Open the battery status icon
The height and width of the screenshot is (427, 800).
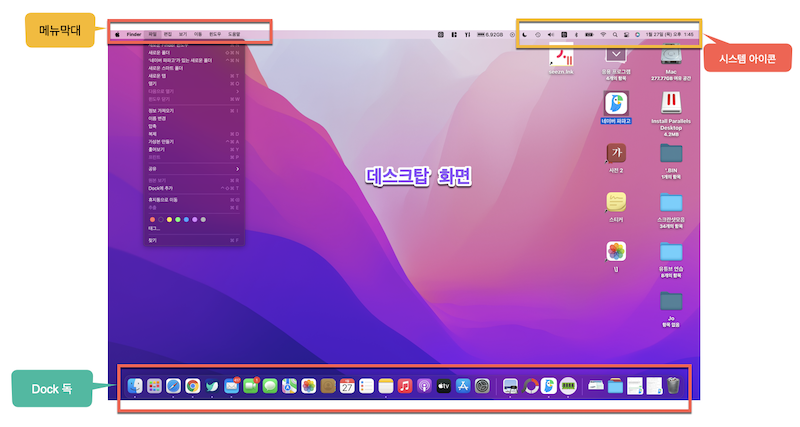(589, 35)
